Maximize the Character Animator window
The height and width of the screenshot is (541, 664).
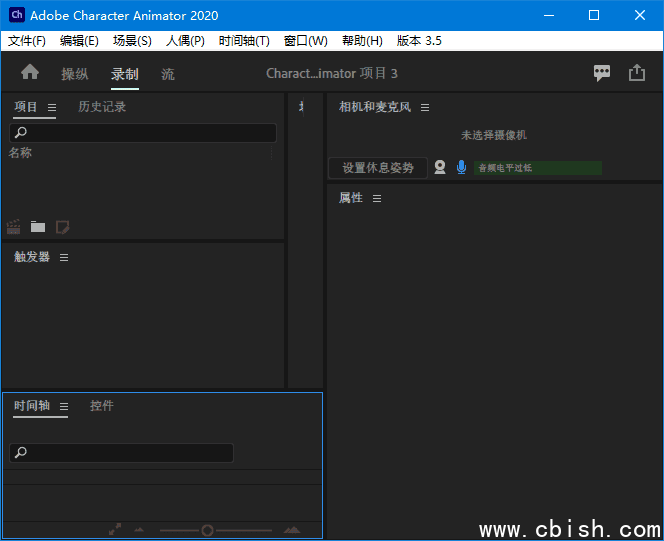pos(594,15)
